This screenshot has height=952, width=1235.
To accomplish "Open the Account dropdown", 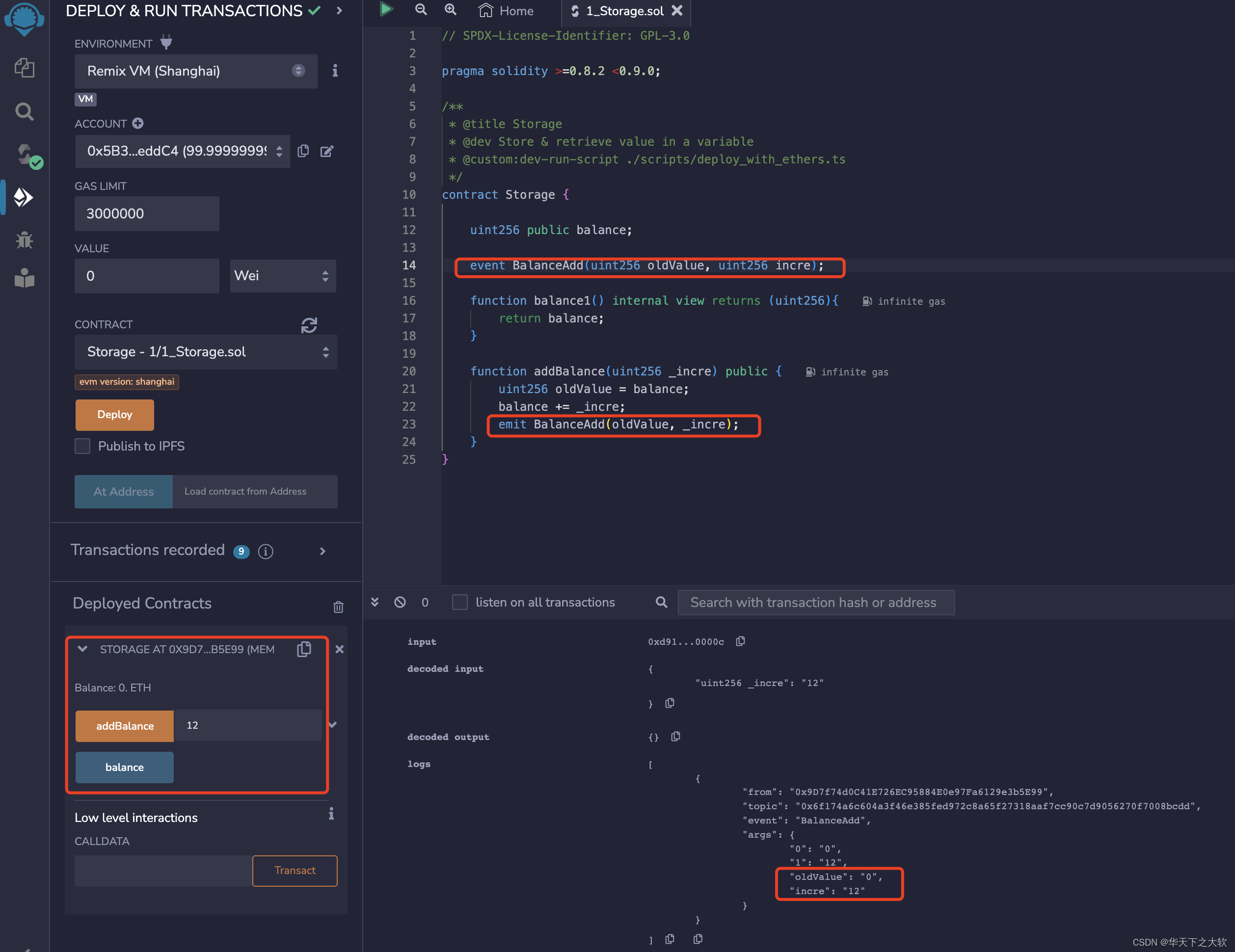I will (x=182, y=151).
